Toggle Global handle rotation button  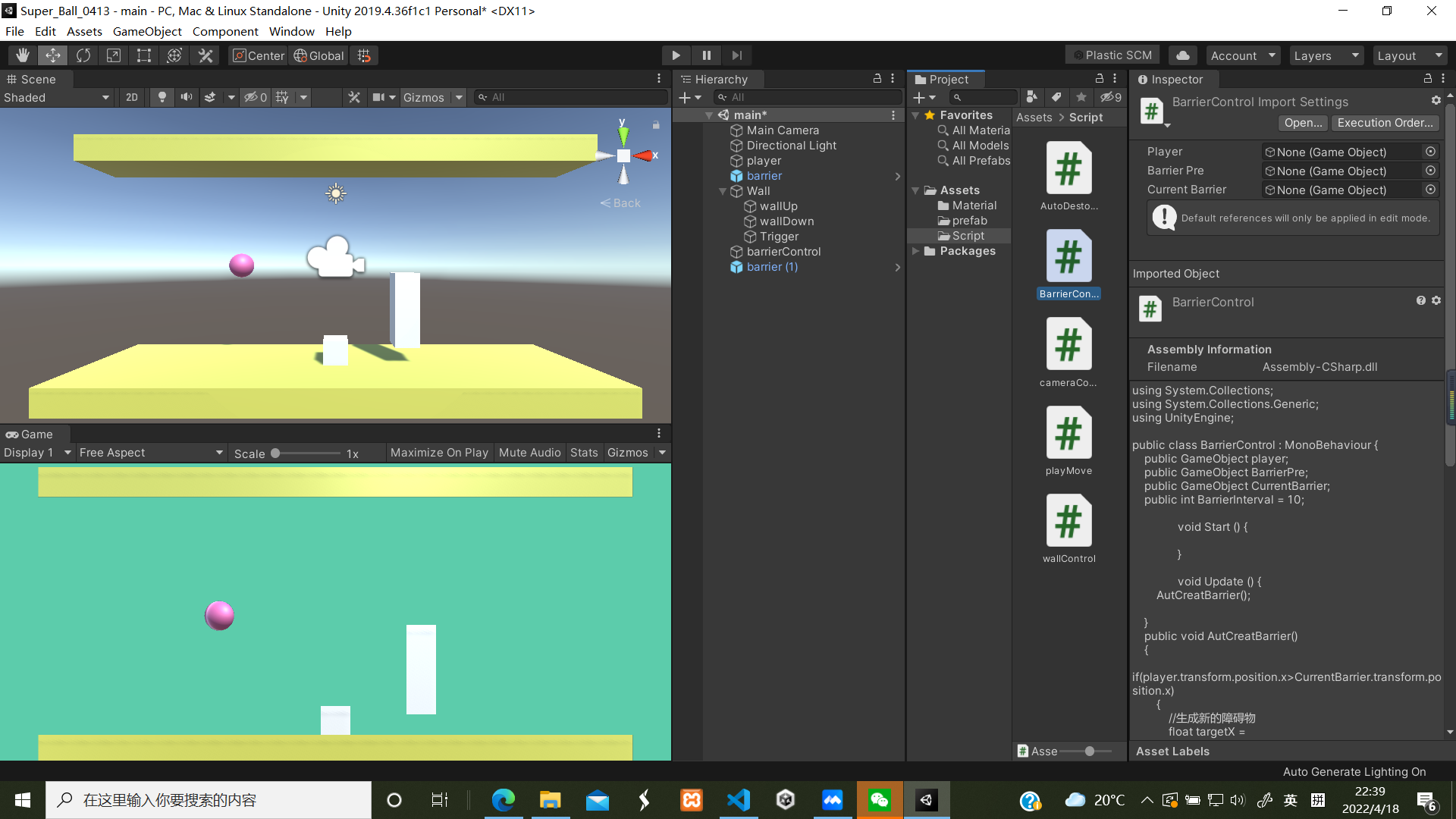coord(318,55)
